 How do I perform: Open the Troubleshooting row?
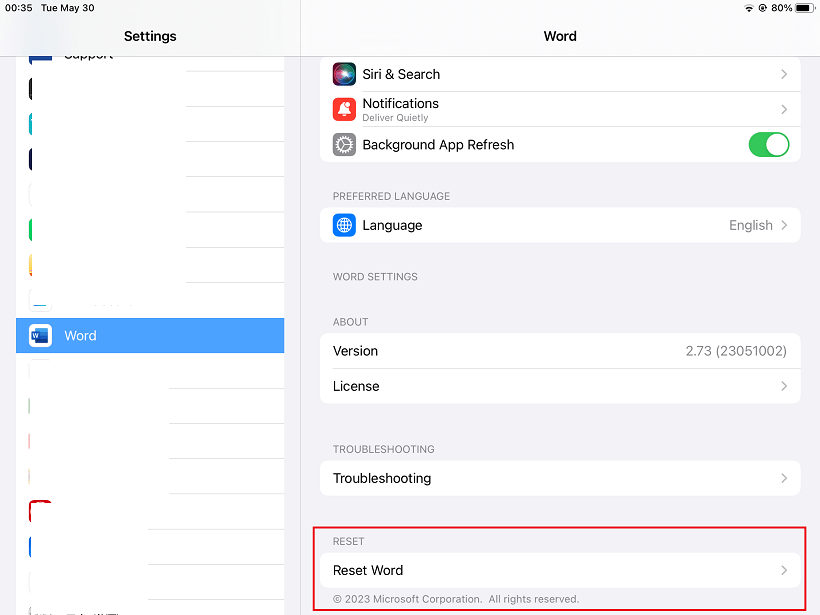pos(560,478)
